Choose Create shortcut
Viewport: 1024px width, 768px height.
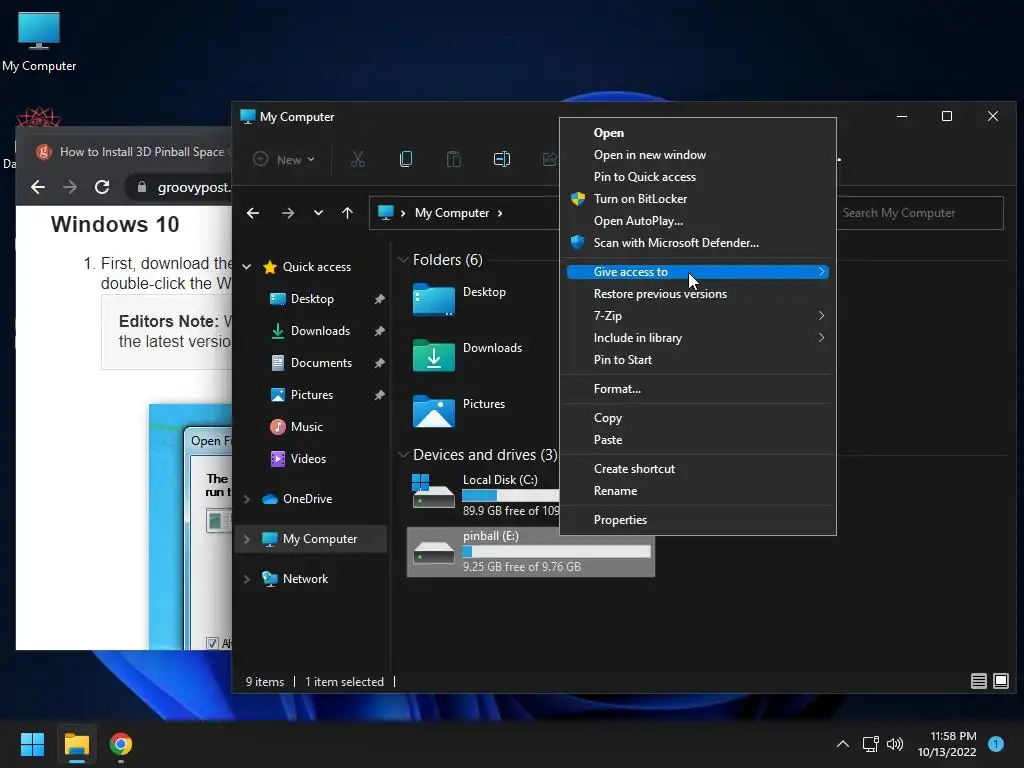[698, 469]
